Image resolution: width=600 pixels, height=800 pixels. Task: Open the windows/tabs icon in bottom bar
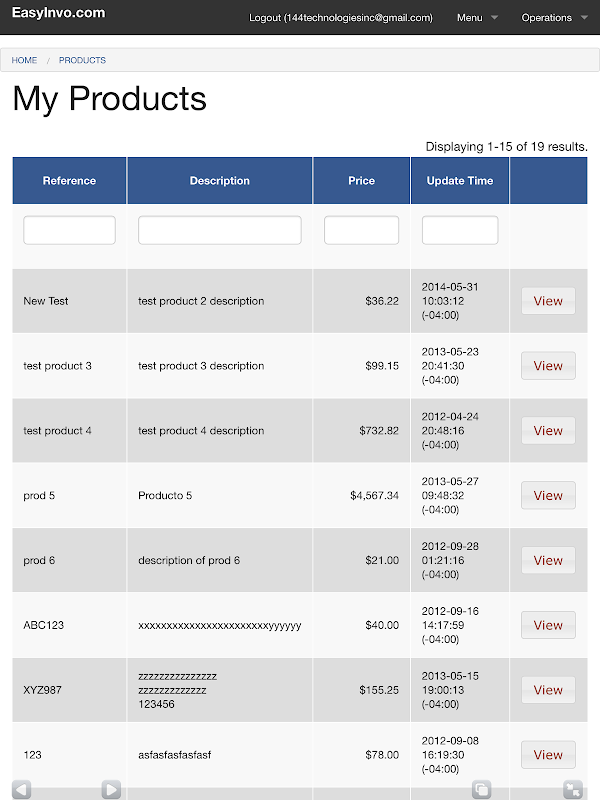[482, 789]
